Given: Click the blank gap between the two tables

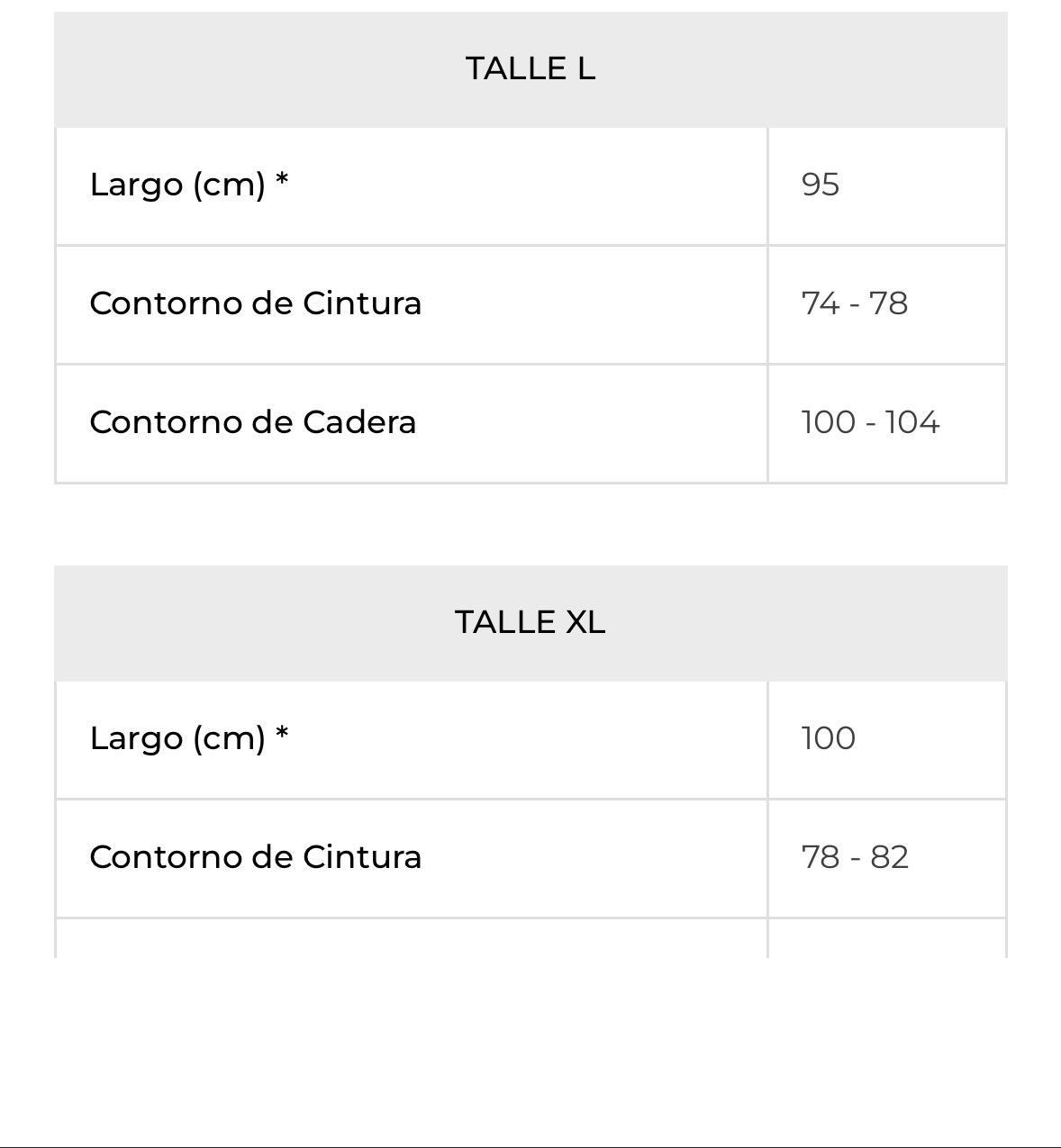Looking at the screenshot, I should 530,525.
